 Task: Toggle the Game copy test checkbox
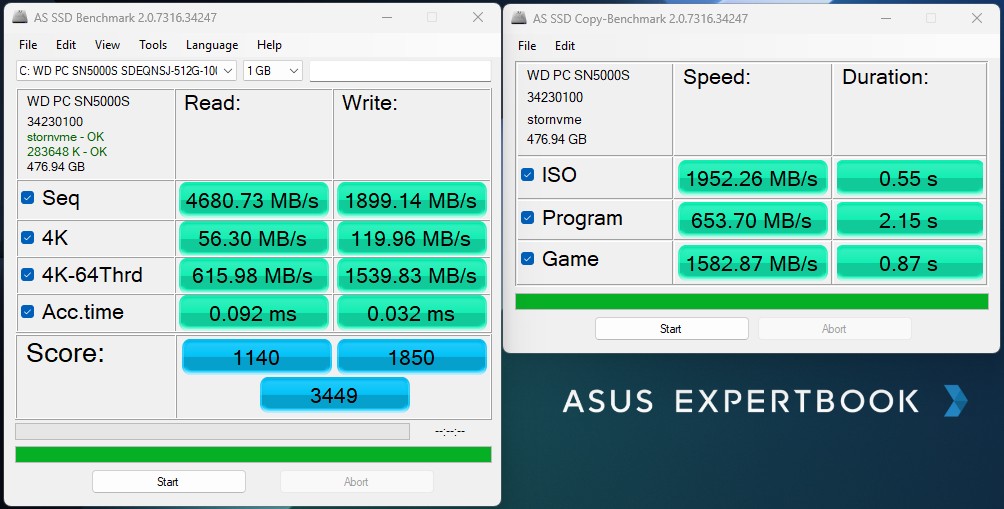[527, 259]
